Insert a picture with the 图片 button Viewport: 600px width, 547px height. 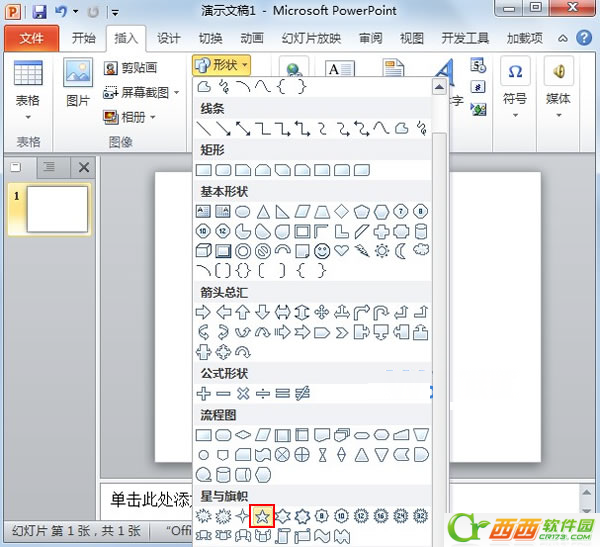pos(77,82)
